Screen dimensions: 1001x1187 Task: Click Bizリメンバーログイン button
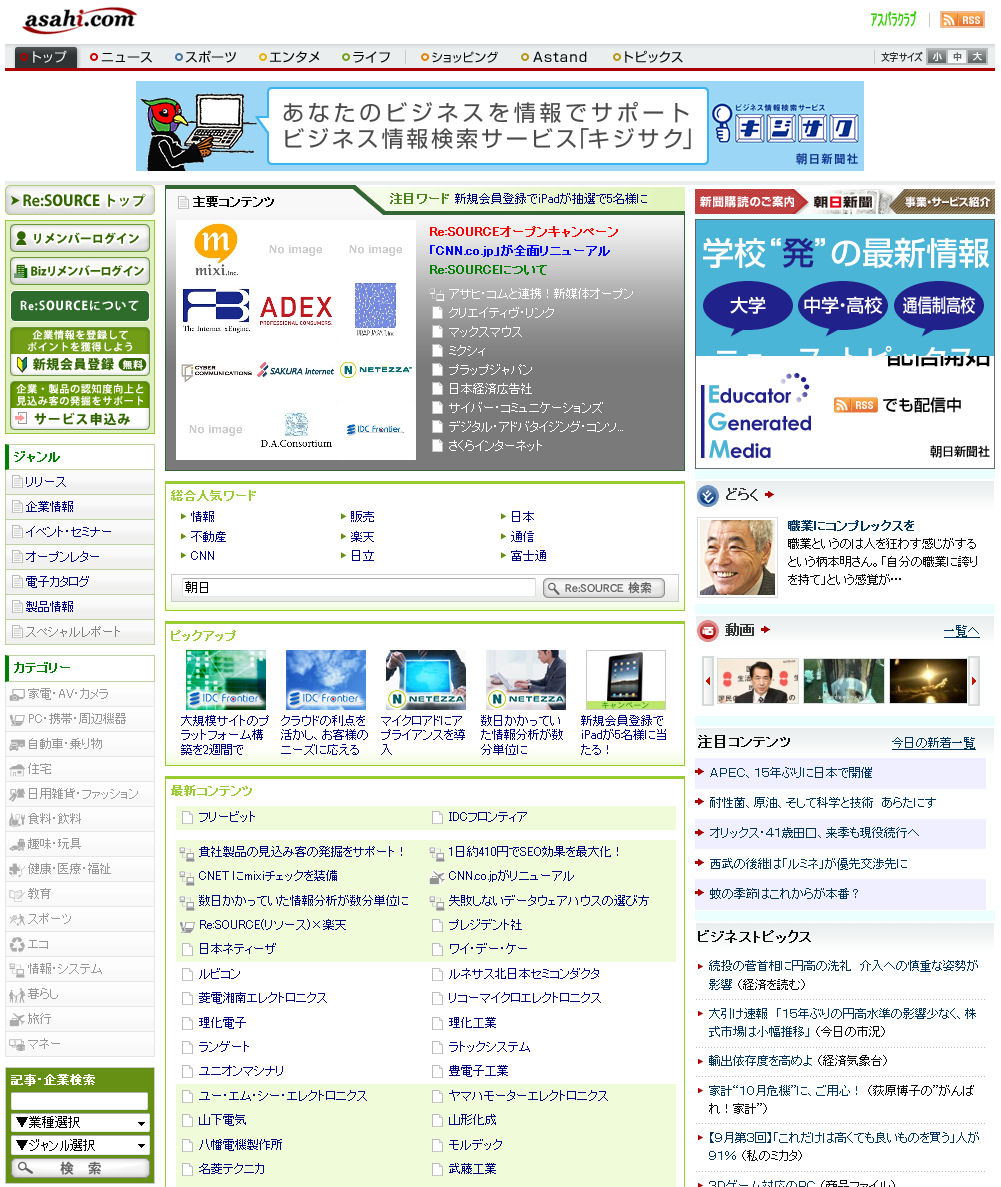click(80, 271)
